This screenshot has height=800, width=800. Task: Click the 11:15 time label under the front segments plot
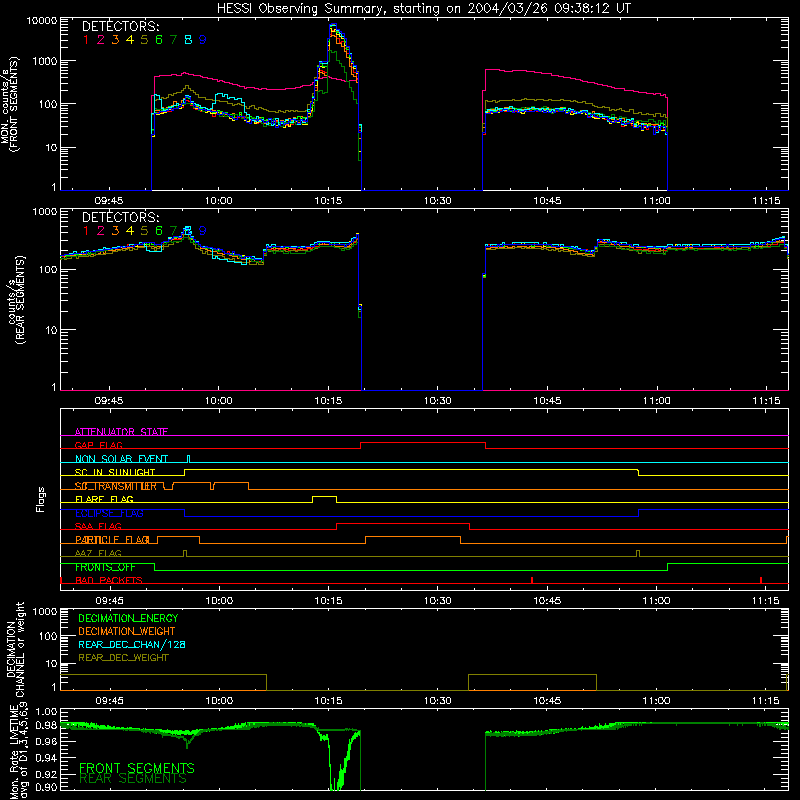[766, 201]
